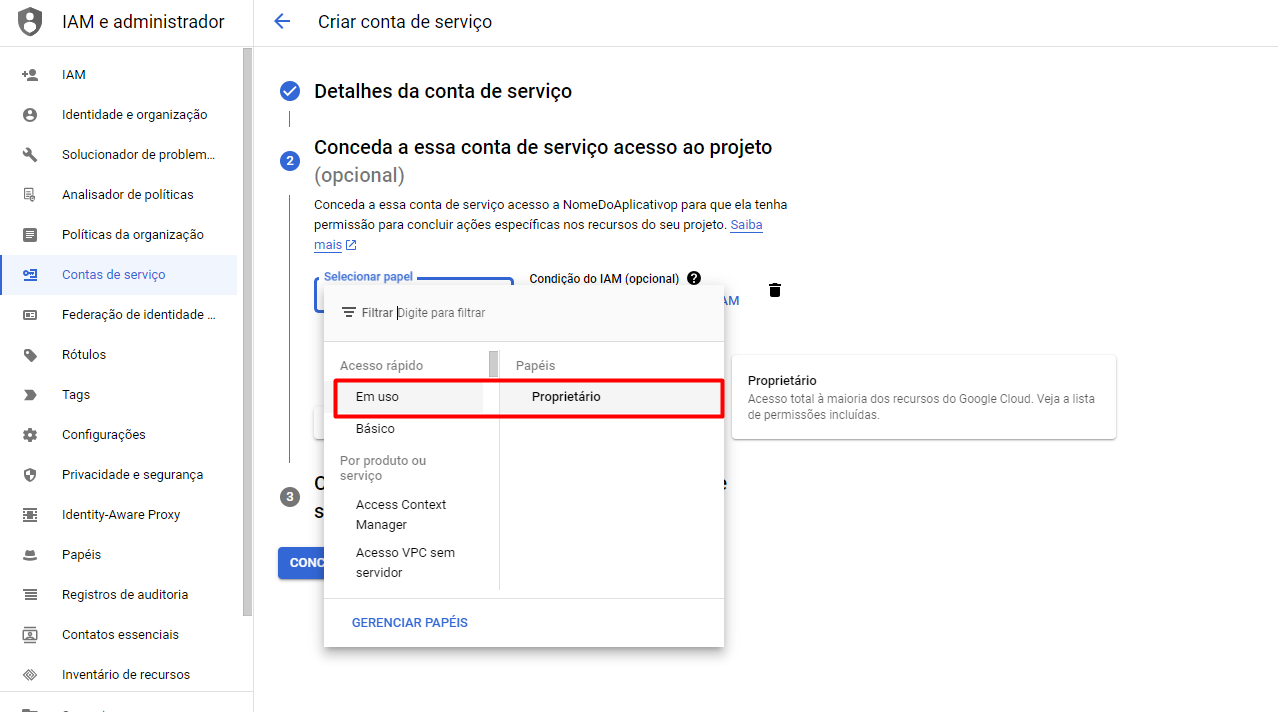Click the GERENCIAR PAPÉIS button
This screenshot has width=1278, height=712.
pyautogui.click(x=410, y=622)
